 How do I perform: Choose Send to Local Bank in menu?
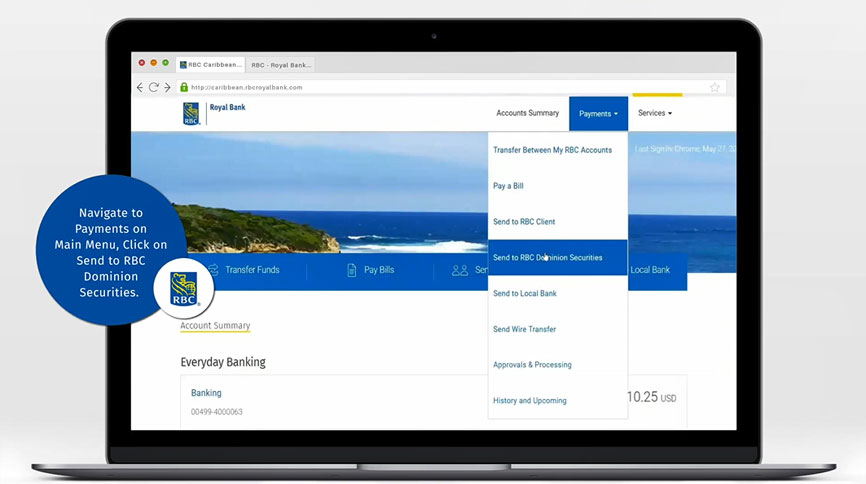tap(558, 293)
